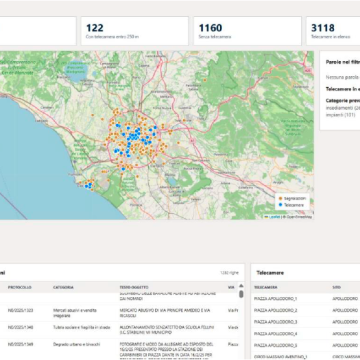The image size is (360, 360).
Task: Sort by the SITO column header
Action: coord(336,287)
